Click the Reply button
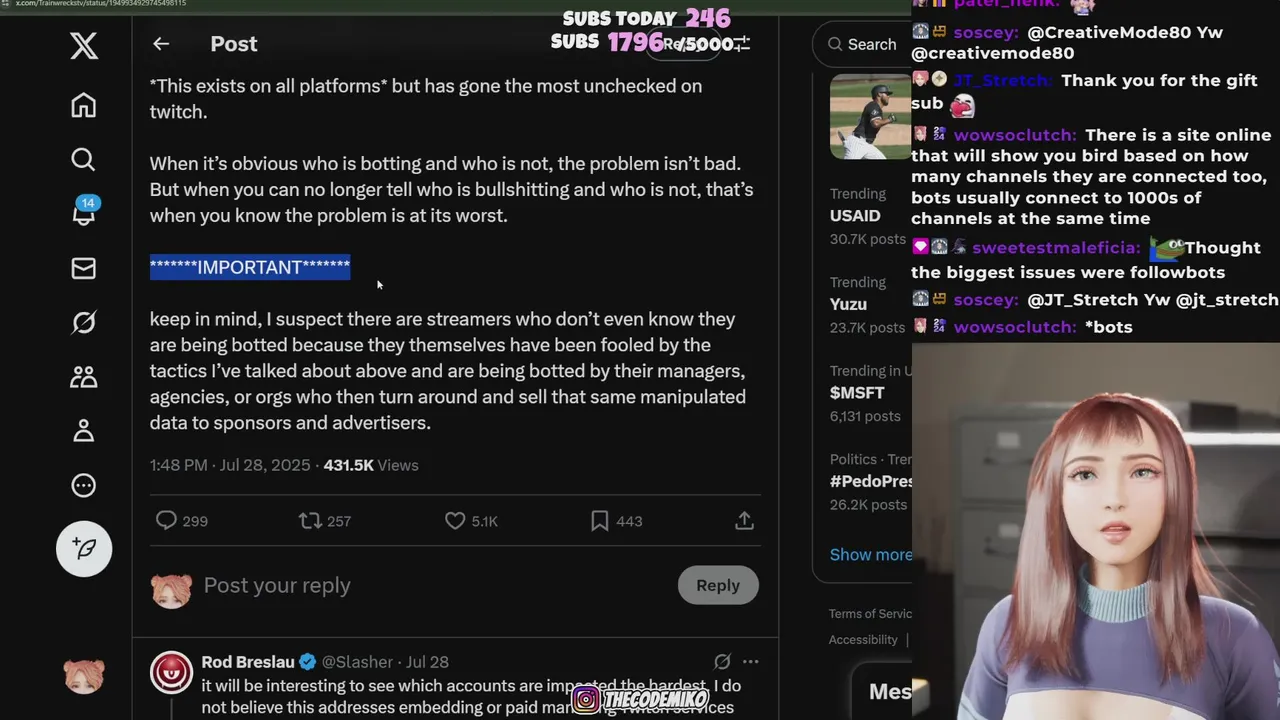 [x=718, y=585]
